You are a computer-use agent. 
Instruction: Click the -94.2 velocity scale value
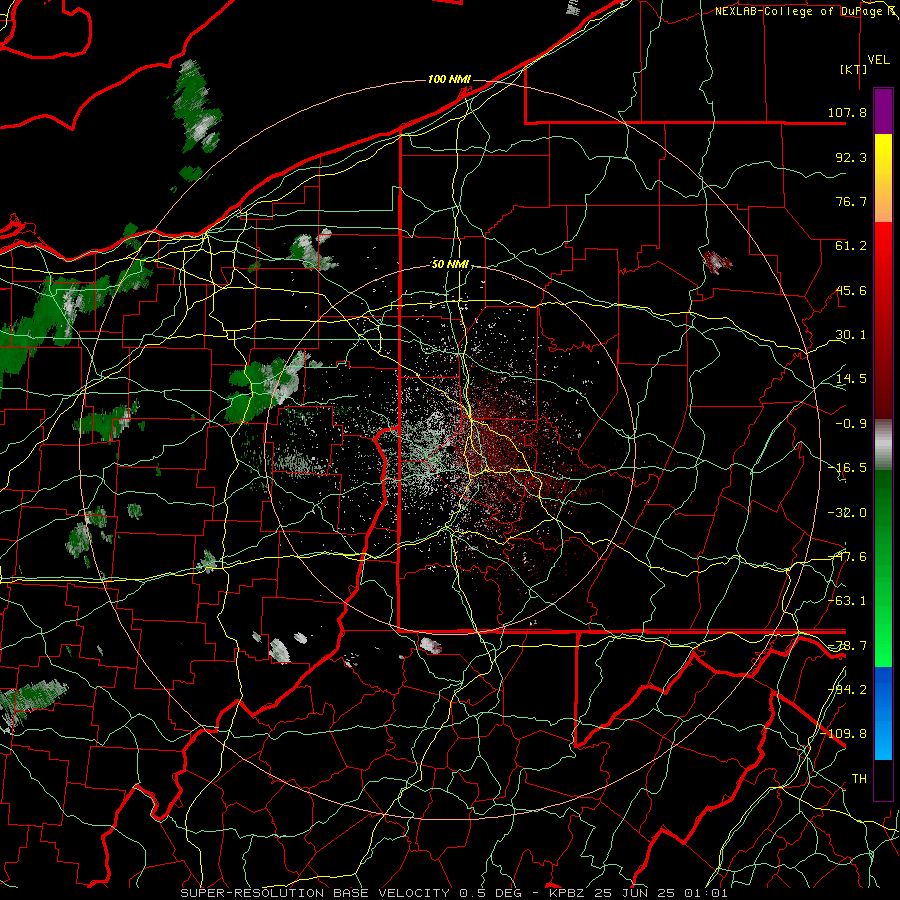coord(848,690)
